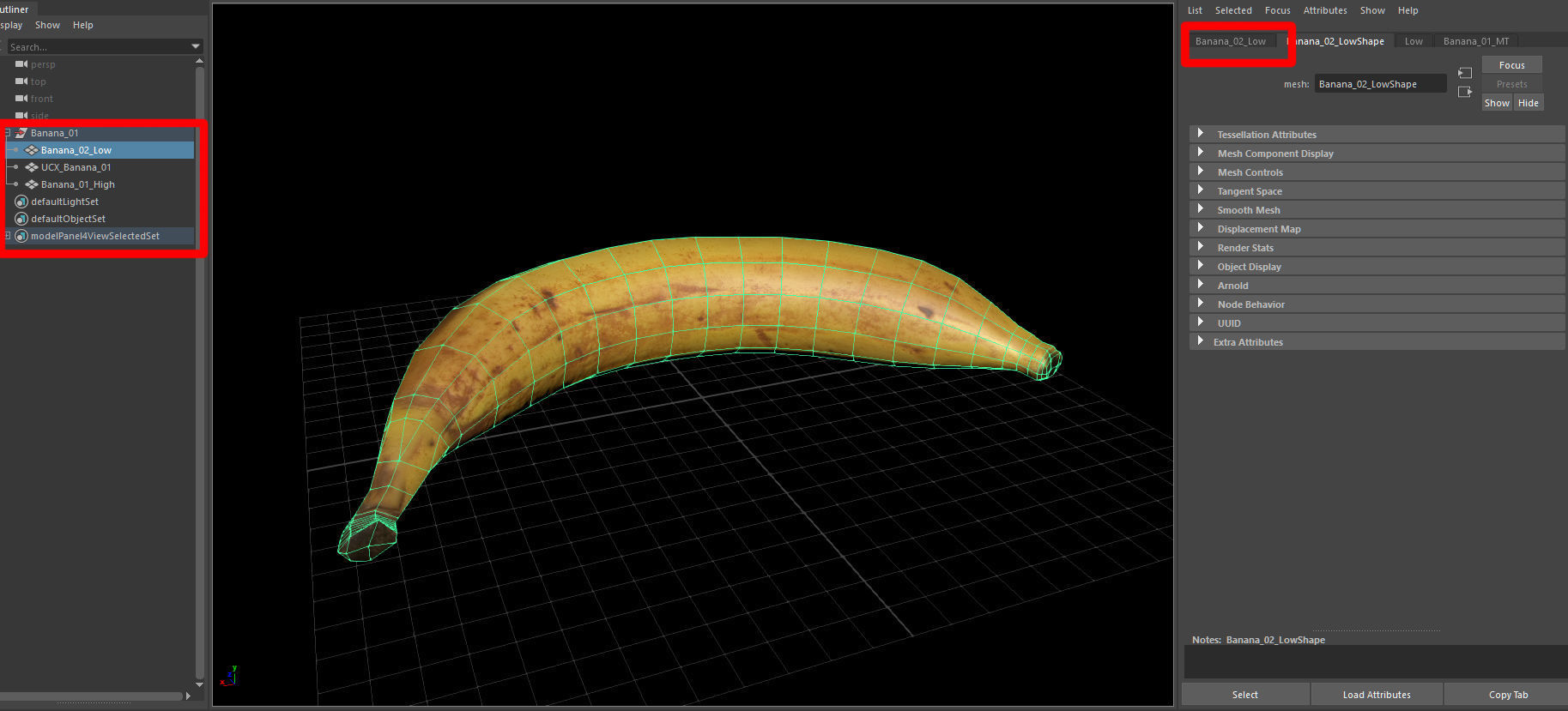Click the mesh icon beside UCX_Banana_01

click(x=32, y=167)
